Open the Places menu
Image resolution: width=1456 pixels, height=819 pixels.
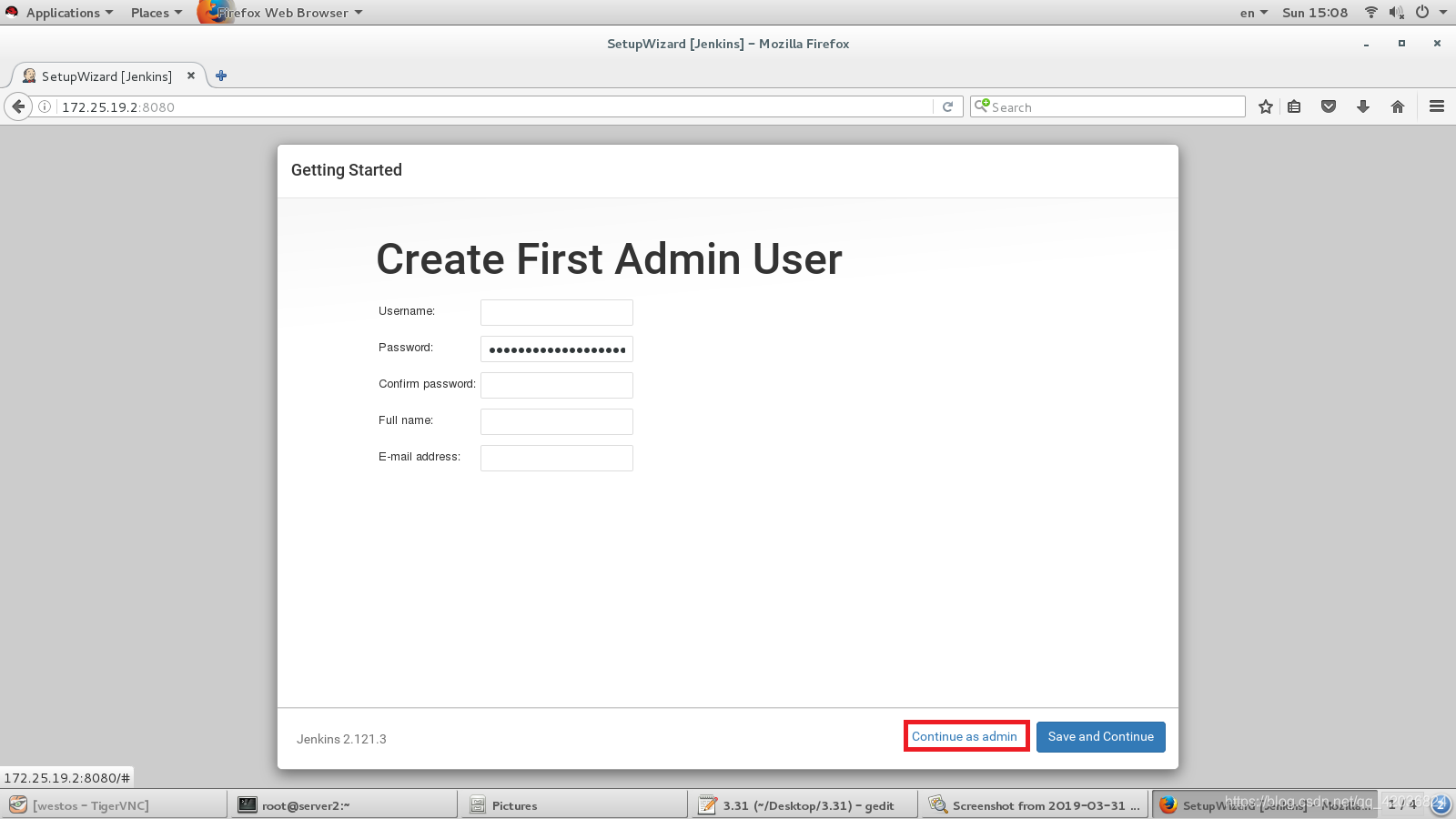(x=157, y=13)
